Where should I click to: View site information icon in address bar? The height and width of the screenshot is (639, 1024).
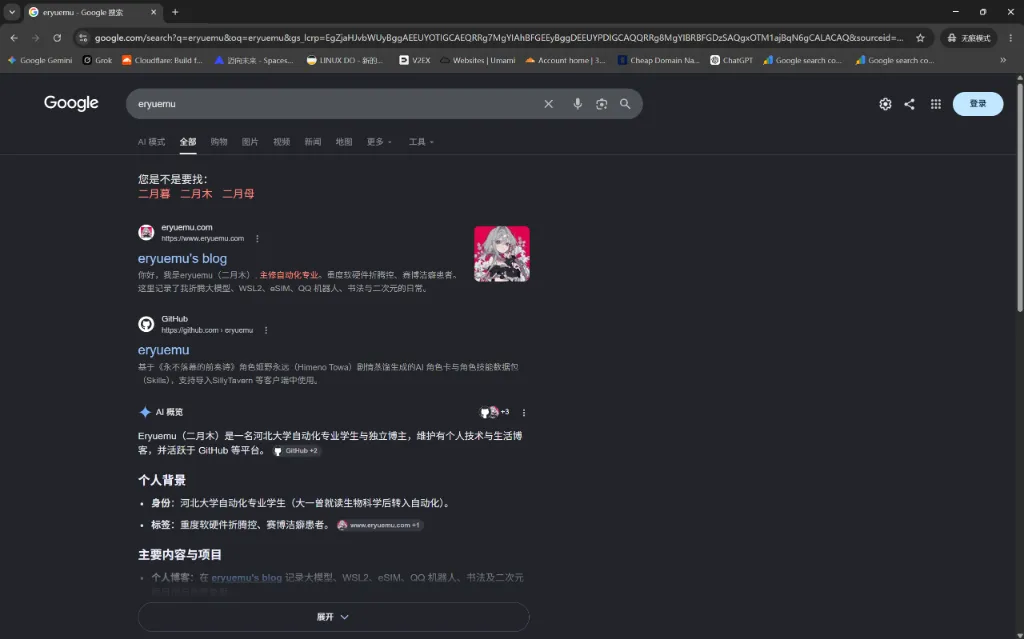[83, 38]
